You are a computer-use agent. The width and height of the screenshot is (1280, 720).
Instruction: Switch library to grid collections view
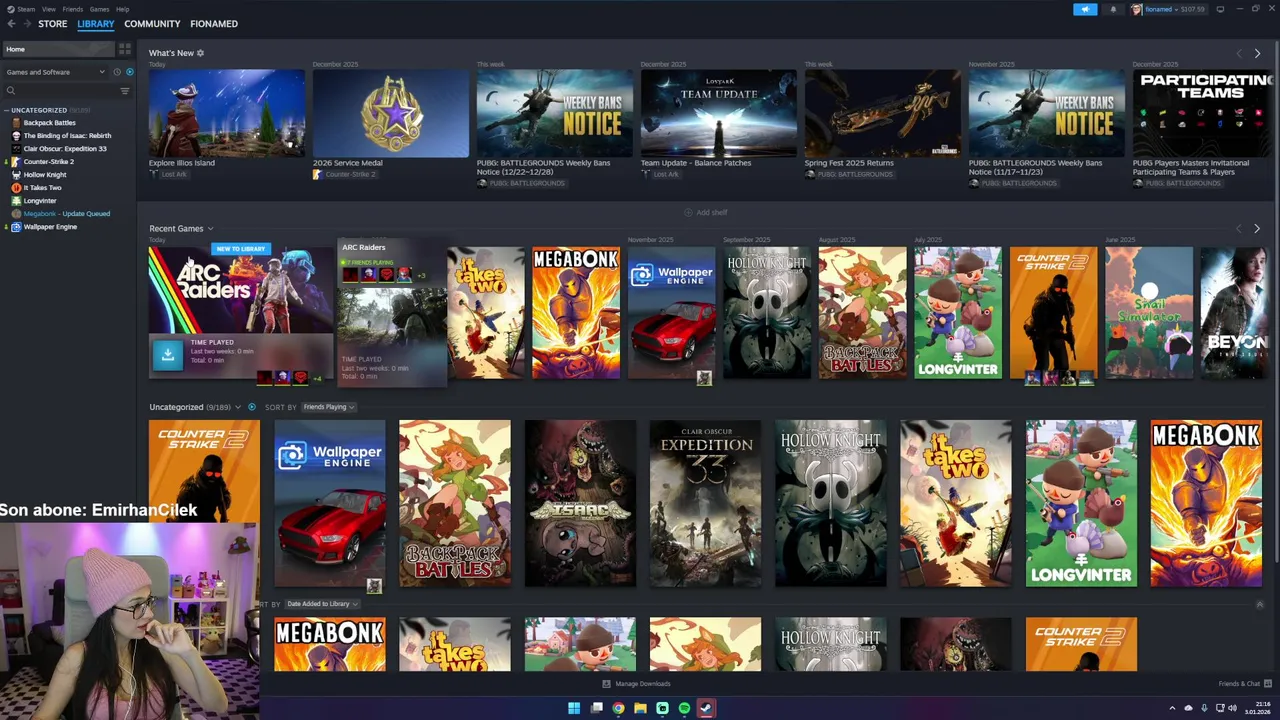coord(125,48)
